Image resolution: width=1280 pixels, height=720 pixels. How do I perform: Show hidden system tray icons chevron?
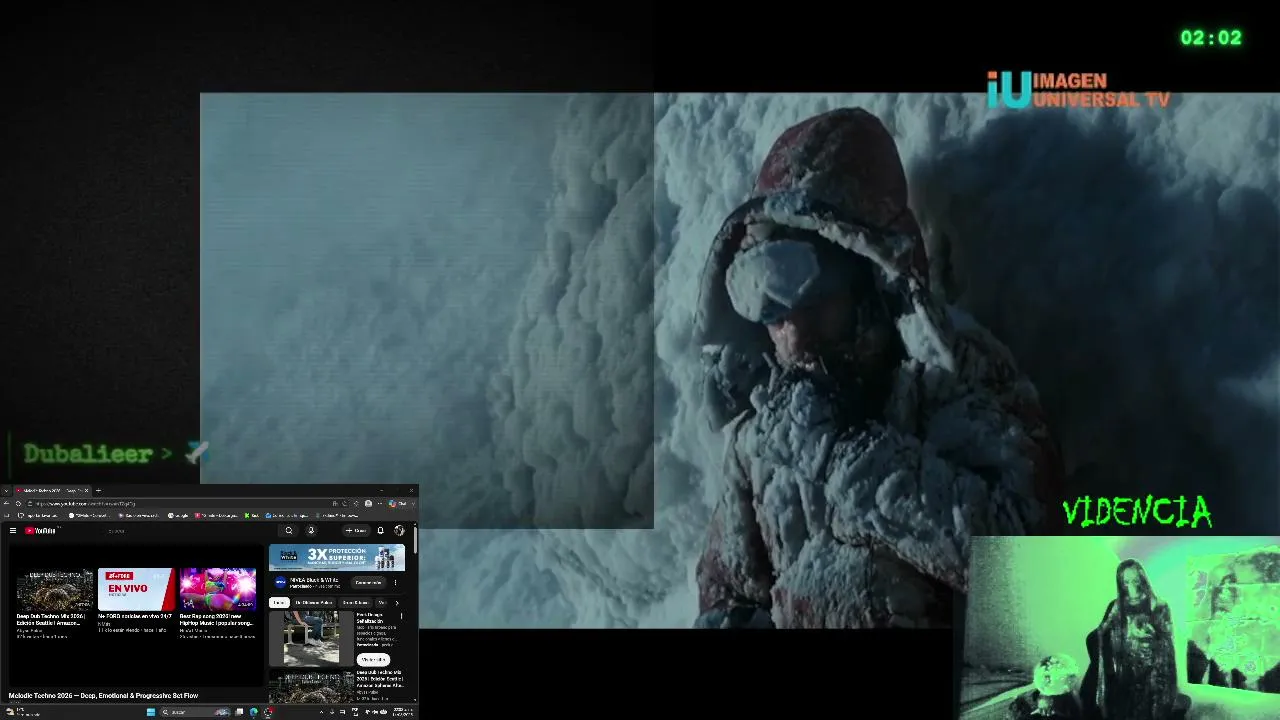321,712
